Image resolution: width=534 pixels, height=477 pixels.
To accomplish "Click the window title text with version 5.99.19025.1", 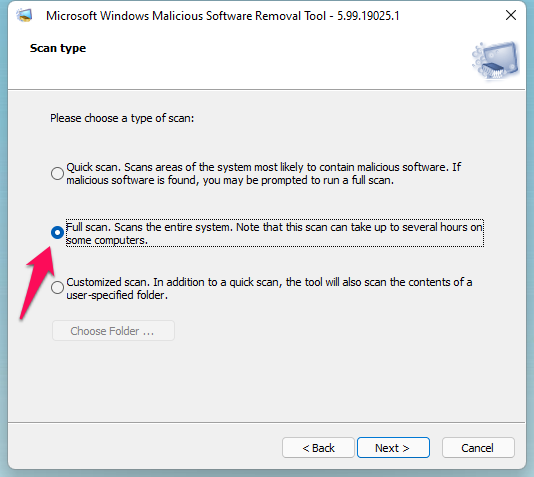I will point(223,16).
